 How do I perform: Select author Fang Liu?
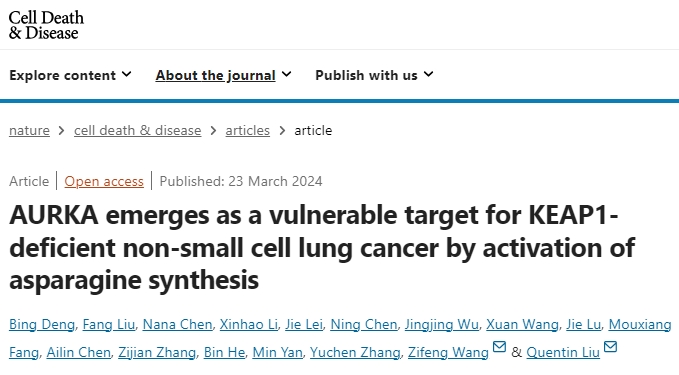(109, 324)
